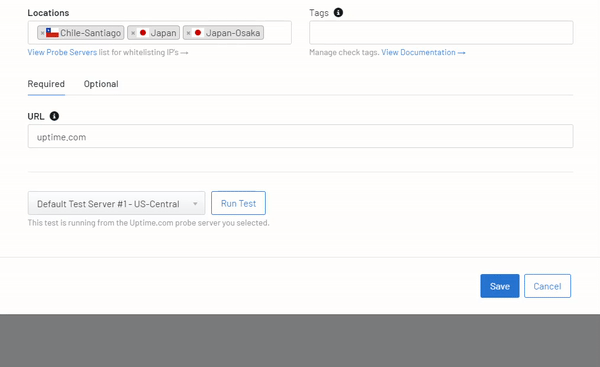Image resolution: width=600 pixels, height=367 pixels.
Task: Remove the Chile-Santiago location tag
Action: click(42, 33)
